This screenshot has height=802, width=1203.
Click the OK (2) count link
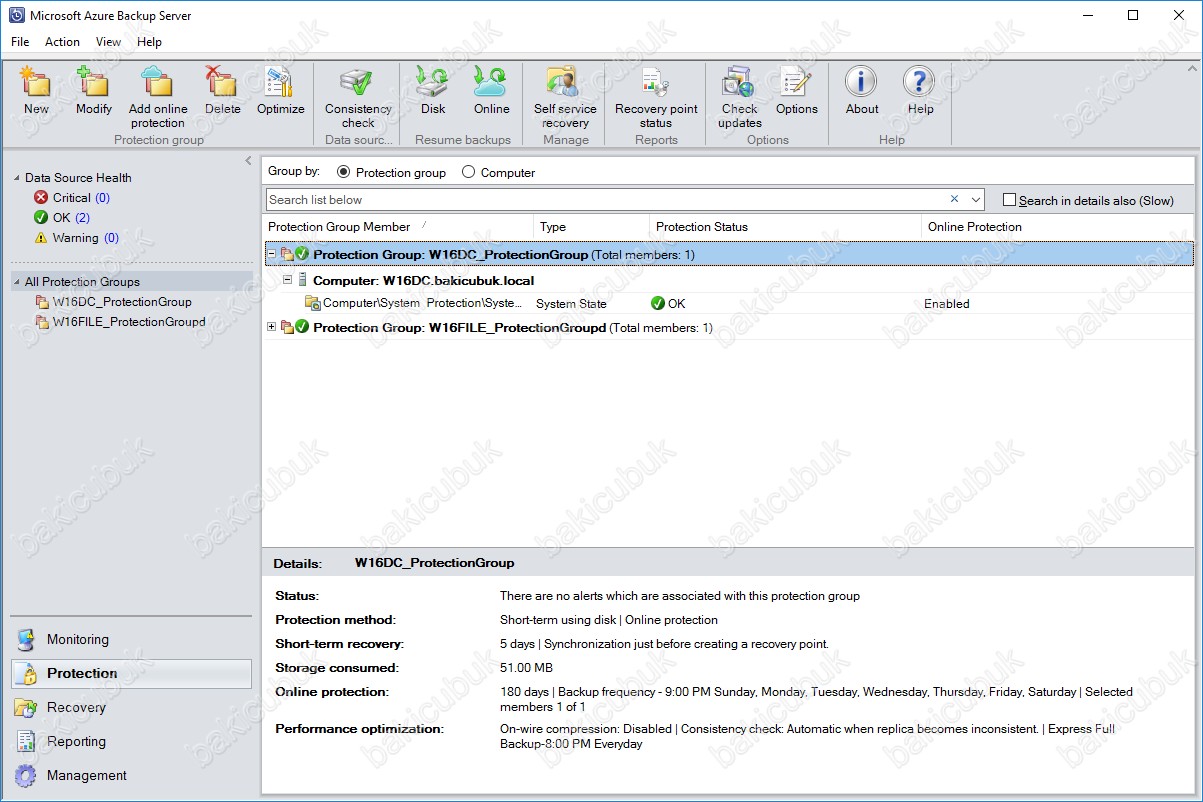(x=82, y=218)
